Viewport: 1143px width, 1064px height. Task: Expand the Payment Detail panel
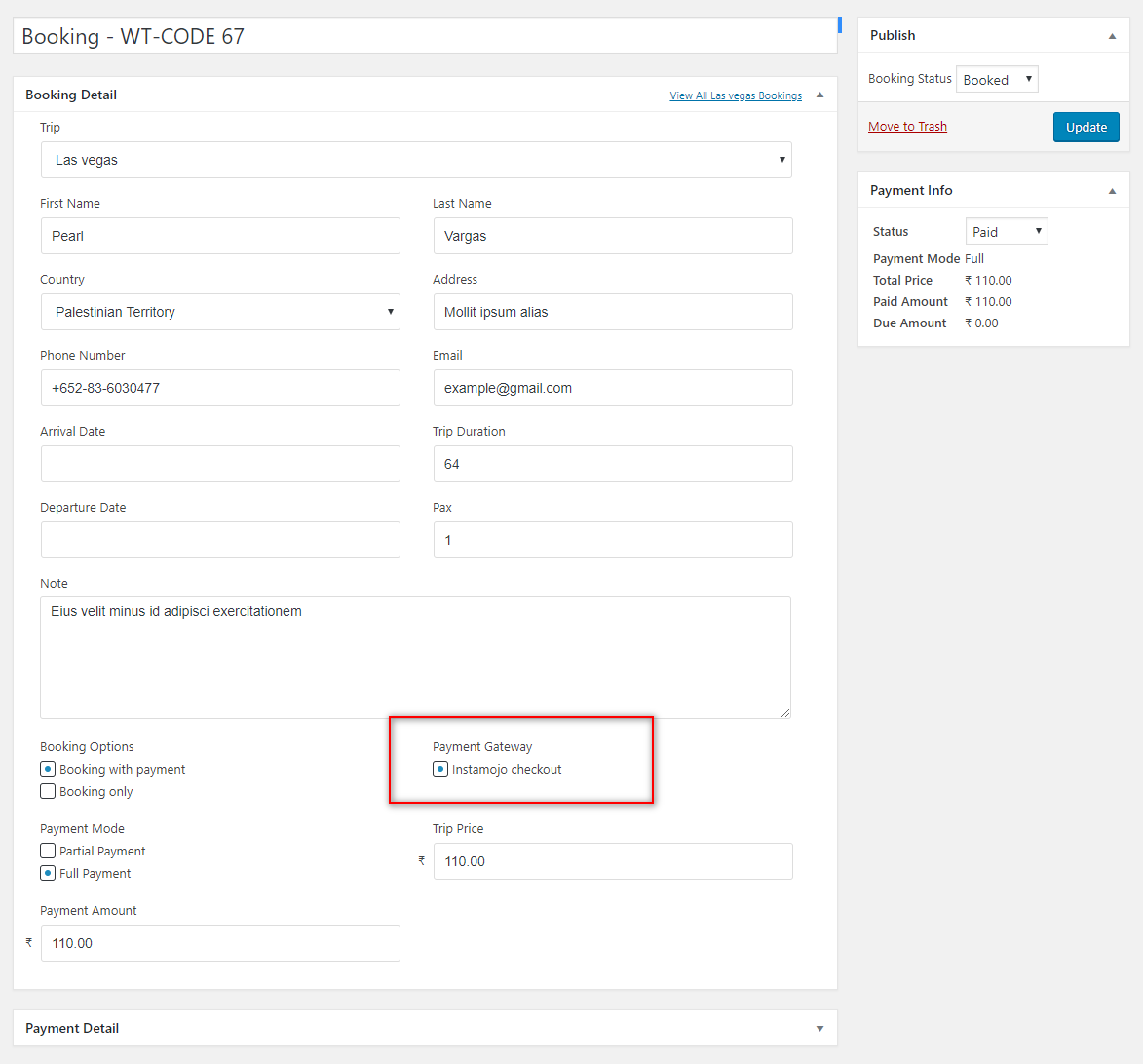[x=819, y=1028]
